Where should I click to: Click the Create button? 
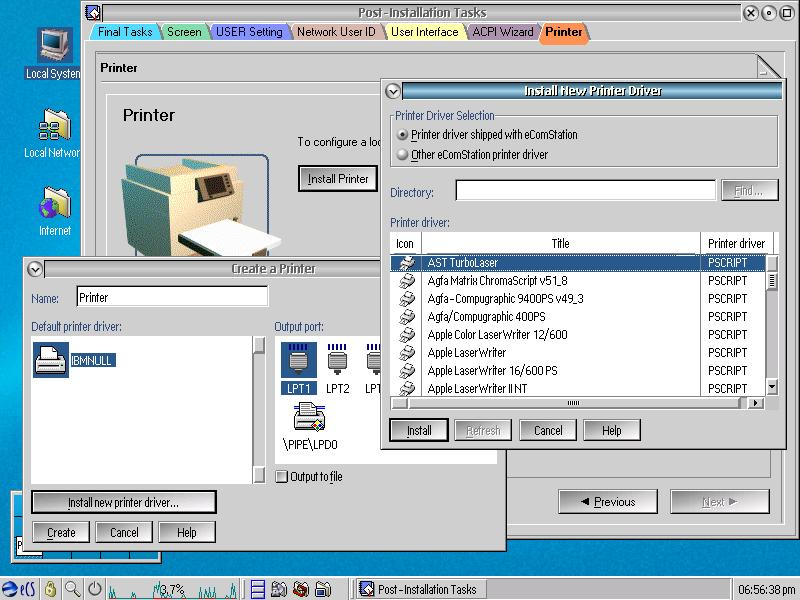point(61,533)
